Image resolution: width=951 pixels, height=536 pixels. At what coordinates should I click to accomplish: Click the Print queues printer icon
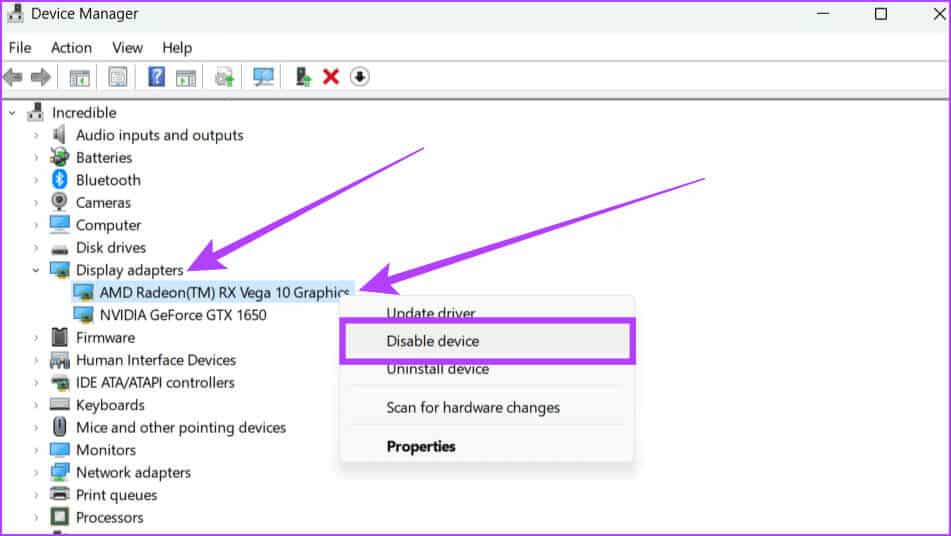tap(59, 494)
